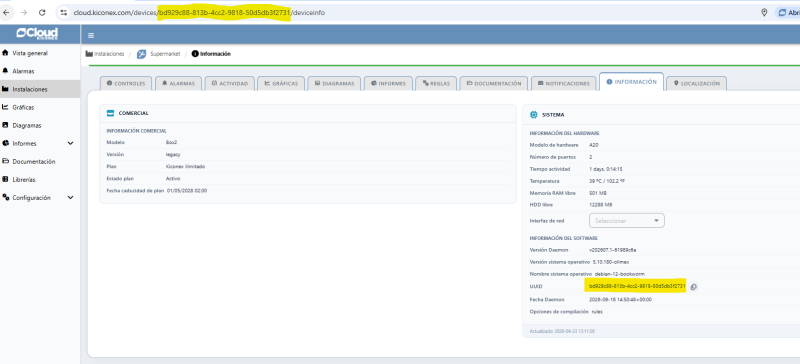Toggle the sidebar with the hamburger menu icon
The width and height of the screenshot is (800, 364).
coord(91,35)
